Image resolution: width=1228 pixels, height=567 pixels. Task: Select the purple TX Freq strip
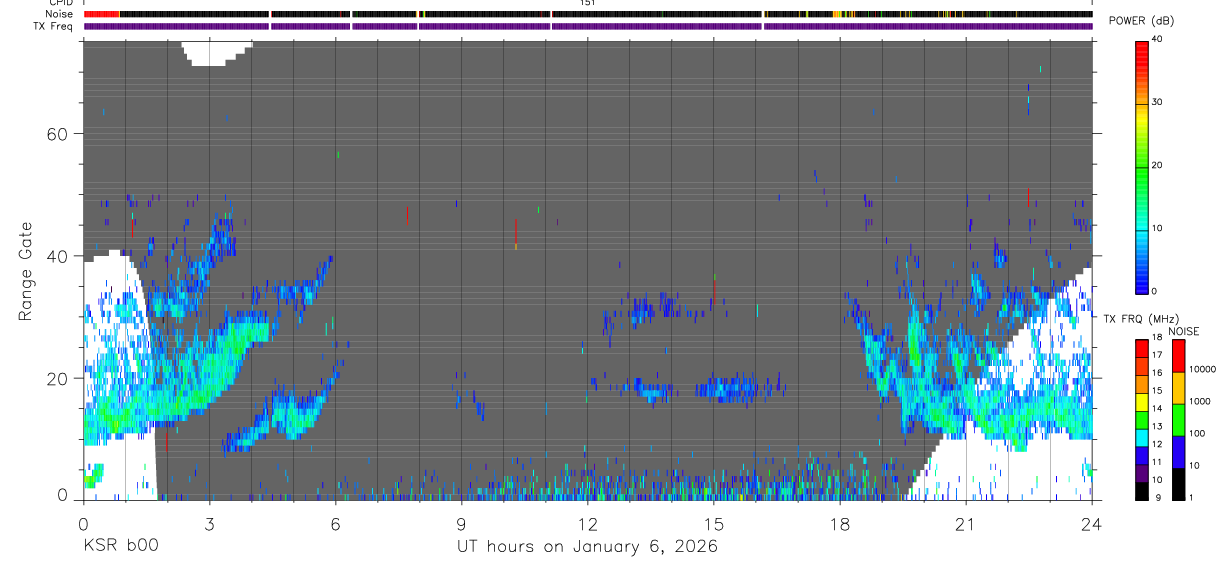tap(588, 26)
